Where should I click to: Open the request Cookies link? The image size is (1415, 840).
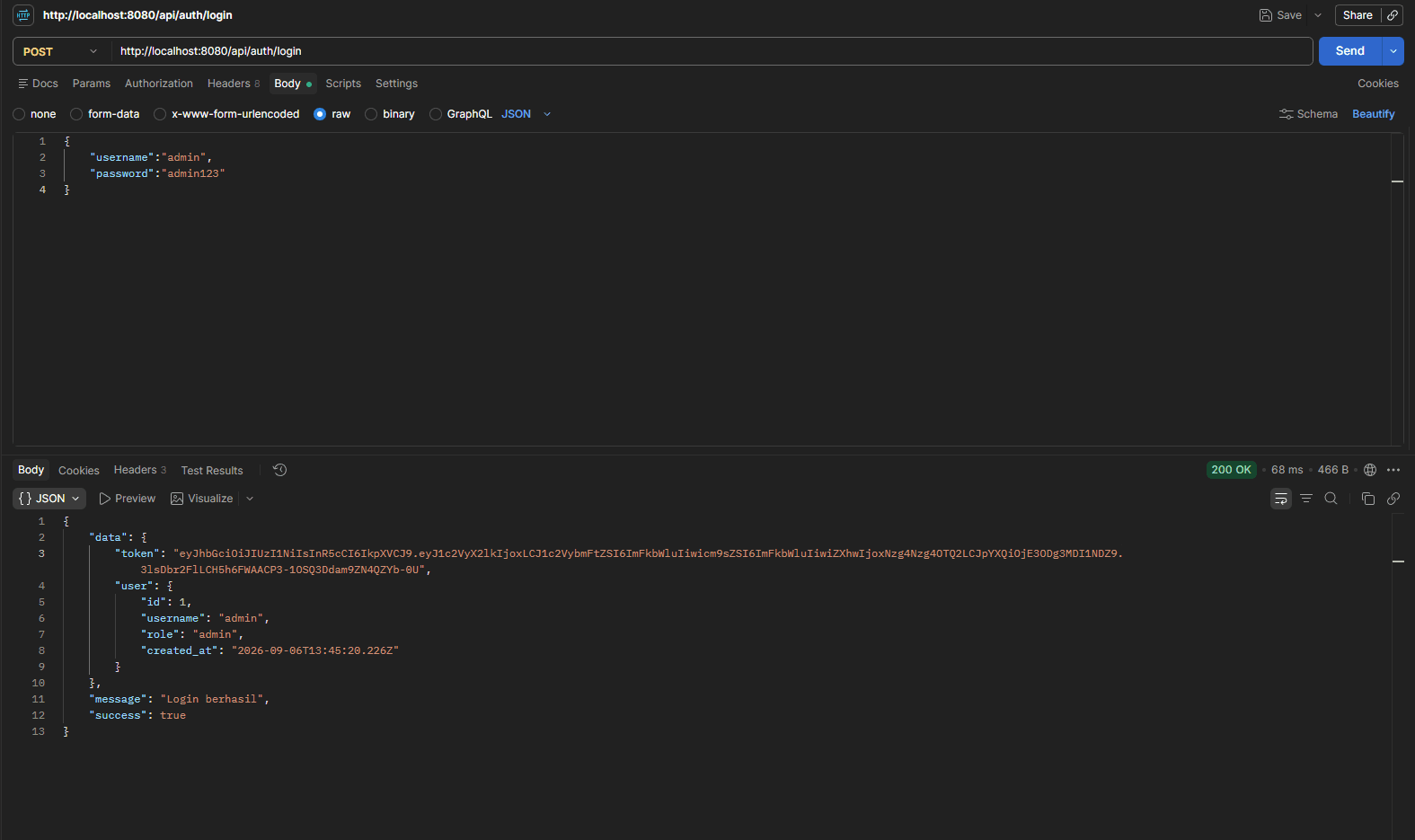click(x=1378, y=84)
